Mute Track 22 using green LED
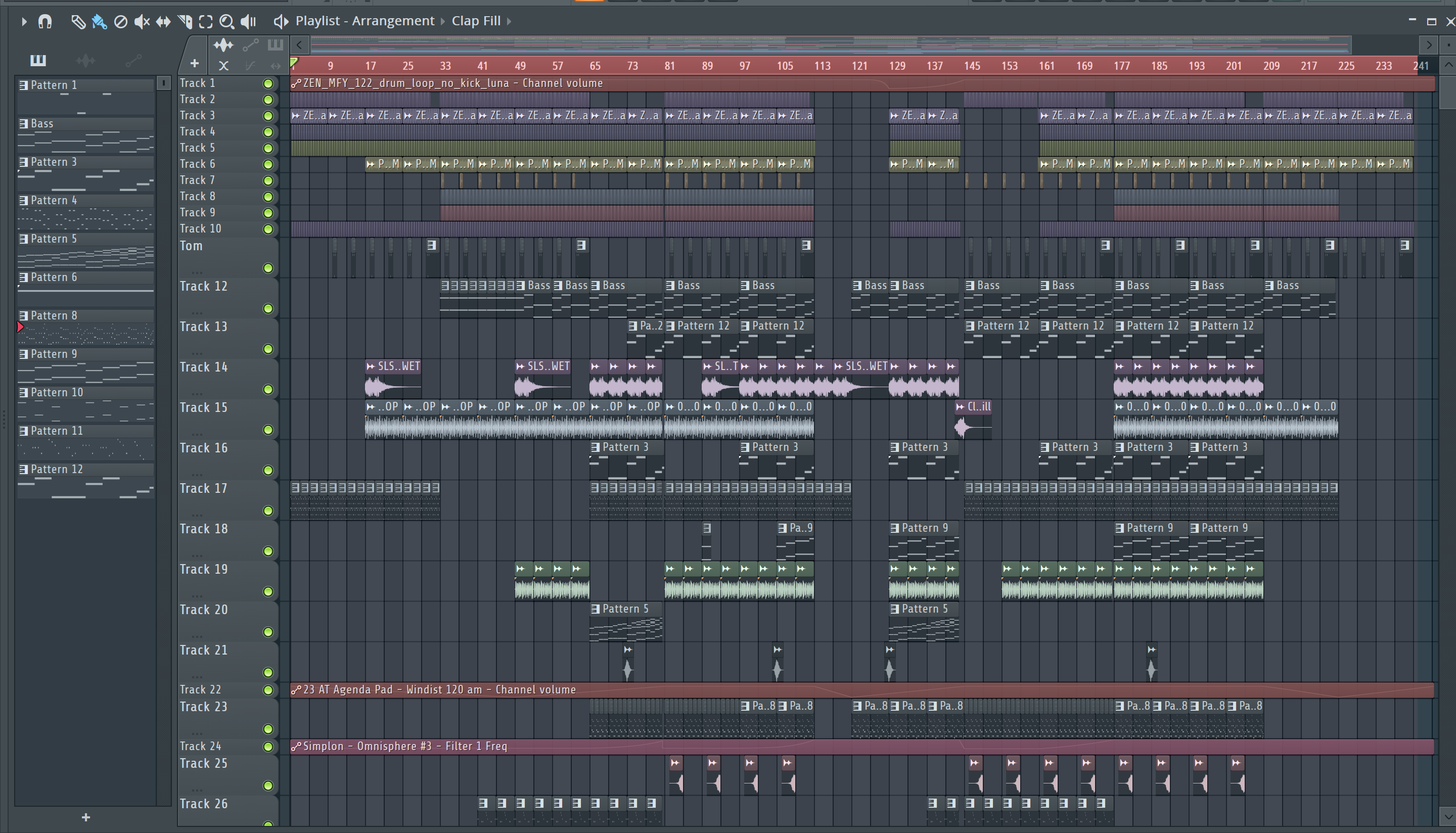 pyautogui.click(x=268, y=690)
